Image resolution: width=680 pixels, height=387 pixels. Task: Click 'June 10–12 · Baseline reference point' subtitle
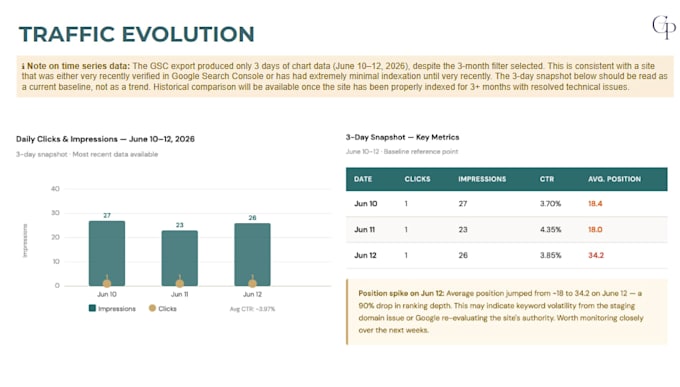[x=402, y=151]
